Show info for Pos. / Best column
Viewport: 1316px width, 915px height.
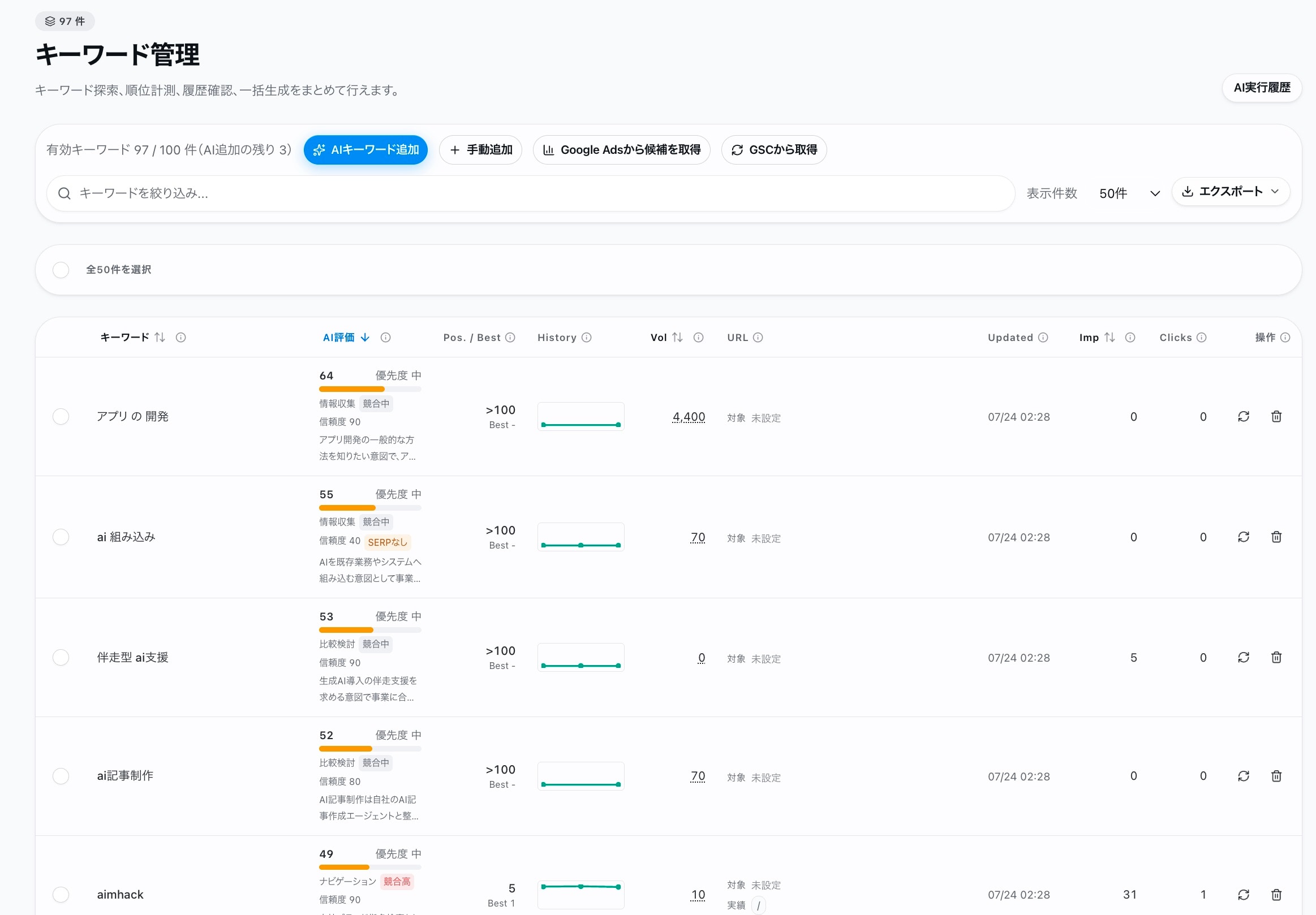point(510,338)
